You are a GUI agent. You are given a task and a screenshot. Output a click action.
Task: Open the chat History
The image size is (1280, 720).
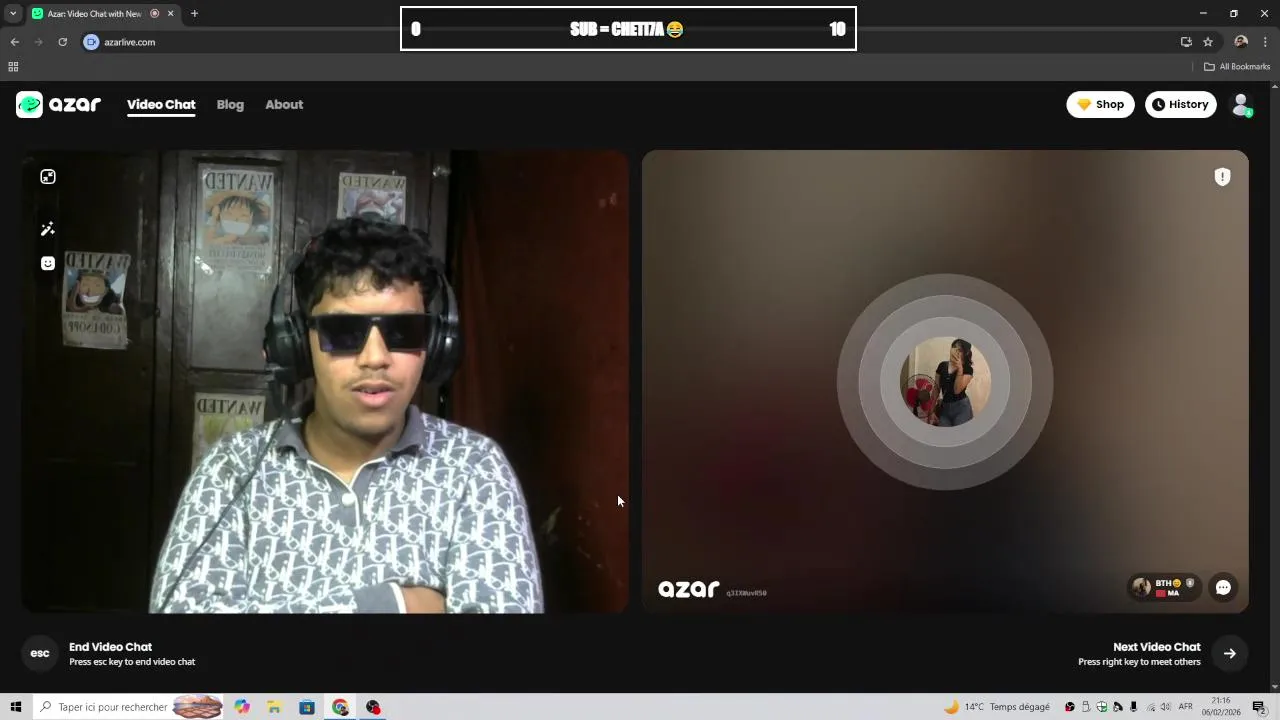(x=1180, y=104)
